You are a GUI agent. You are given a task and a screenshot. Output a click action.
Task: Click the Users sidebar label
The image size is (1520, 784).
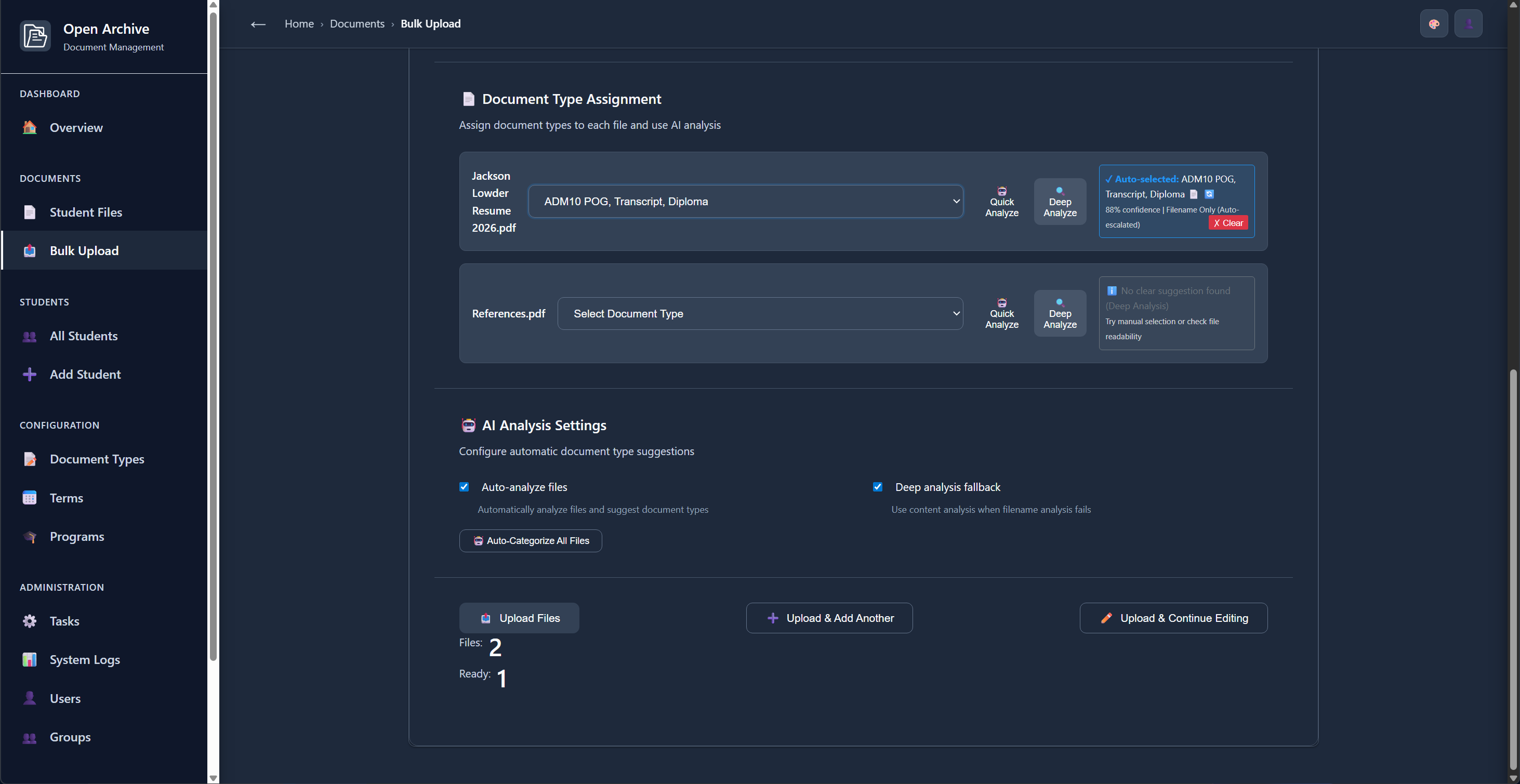tap(65, 698)
